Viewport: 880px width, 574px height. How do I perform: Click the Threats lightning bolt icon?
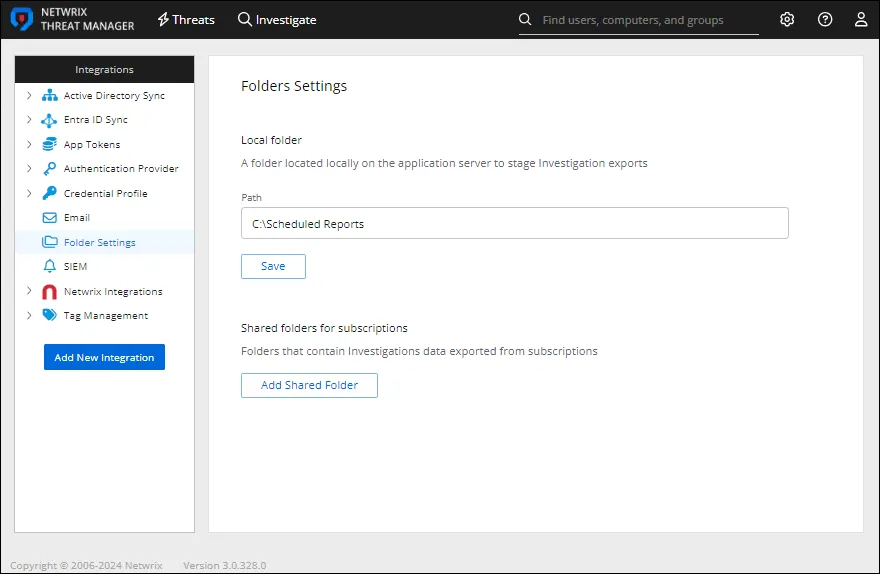[x=163, y=20]
